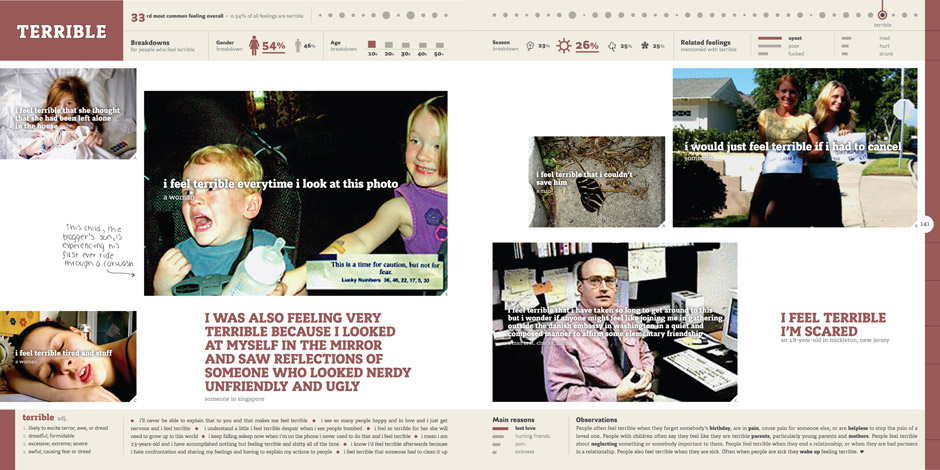Click the 'i would just feel terrible' caption

click(x=793, y=146)
